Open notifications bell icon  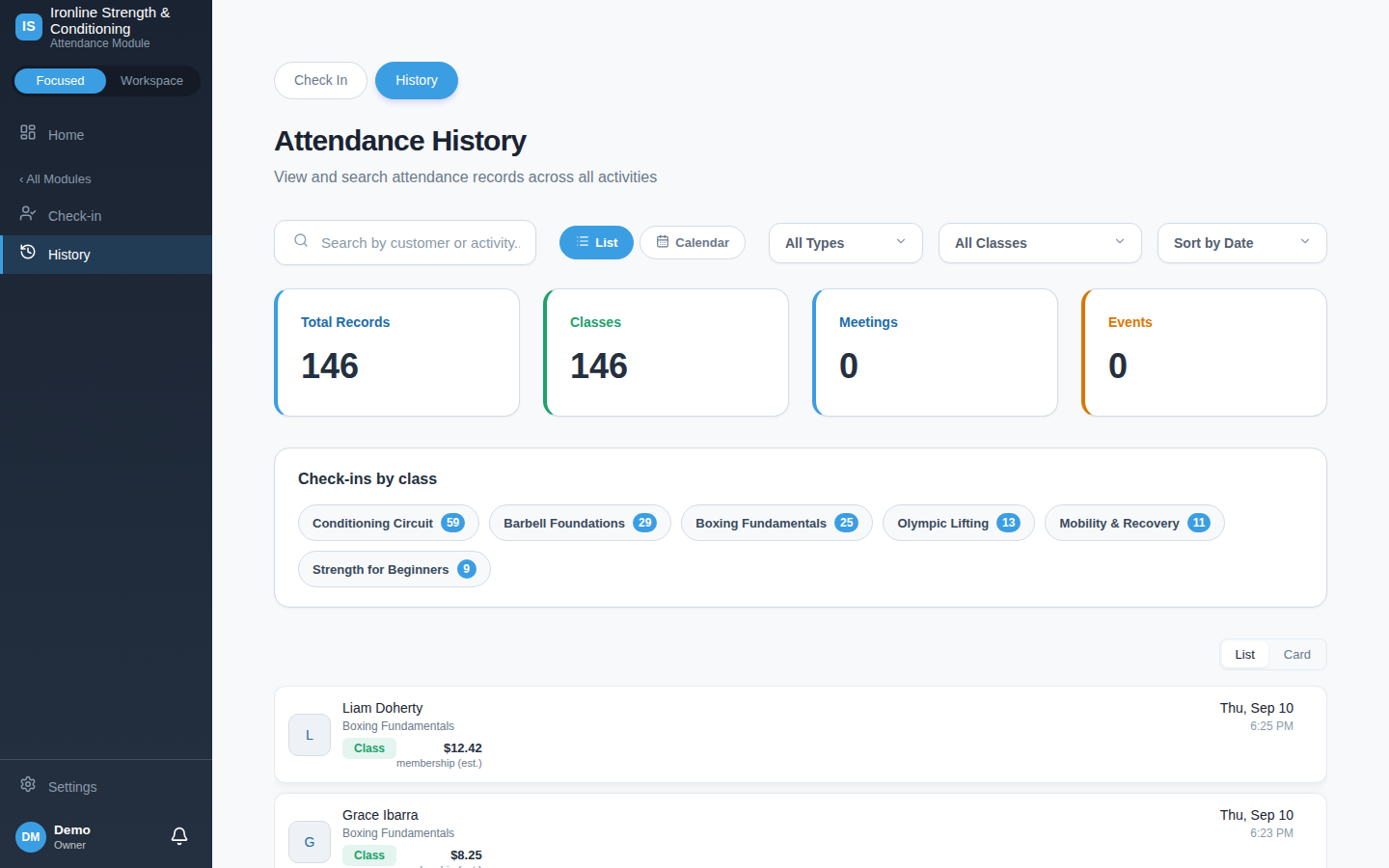pos(179,836)
